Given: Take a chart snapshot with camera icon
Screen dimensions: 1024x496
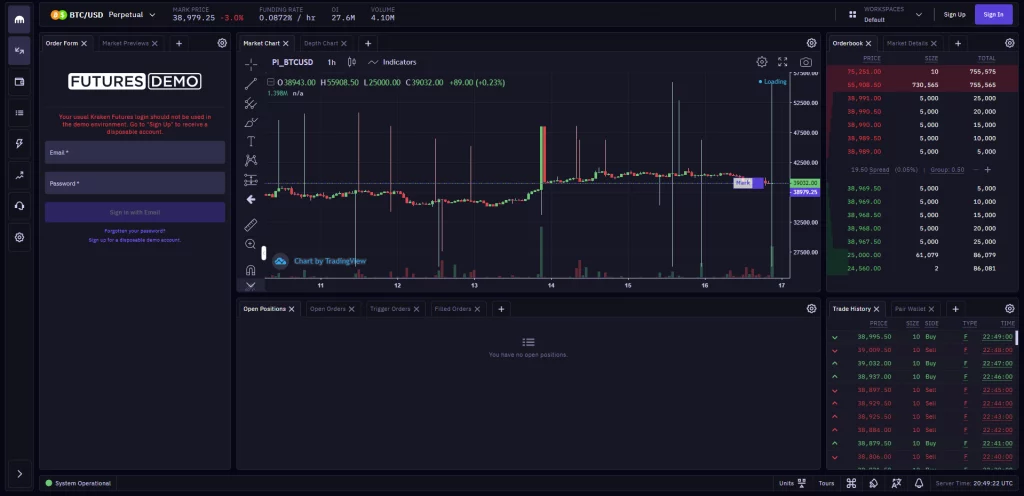Looking at the screenshot, I should [x=806, y=62].
